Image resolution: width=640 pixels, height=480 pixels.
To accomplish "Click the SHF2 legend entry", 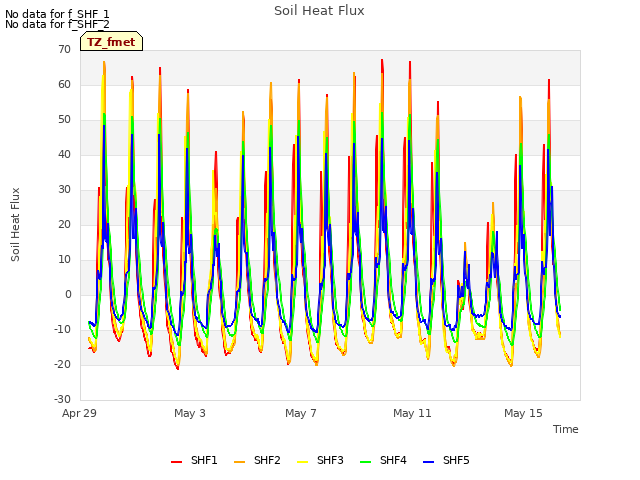I will [257, 460].
